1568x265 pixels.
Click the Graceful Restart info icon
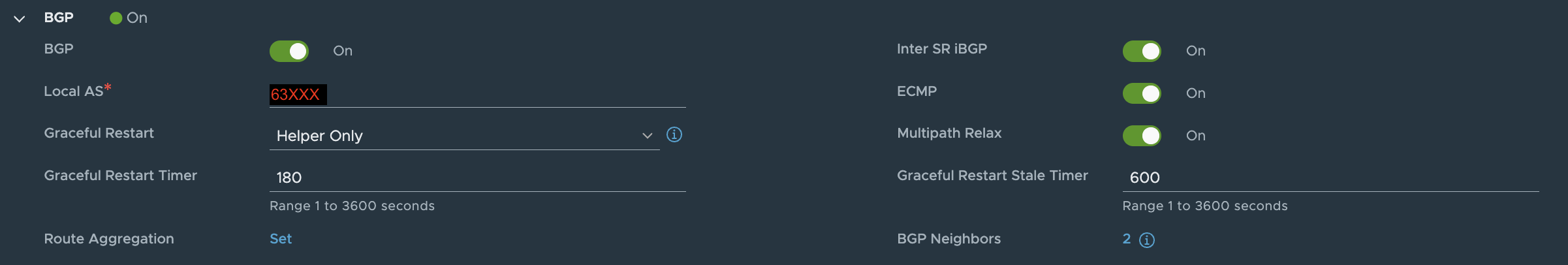pos(674,134)
